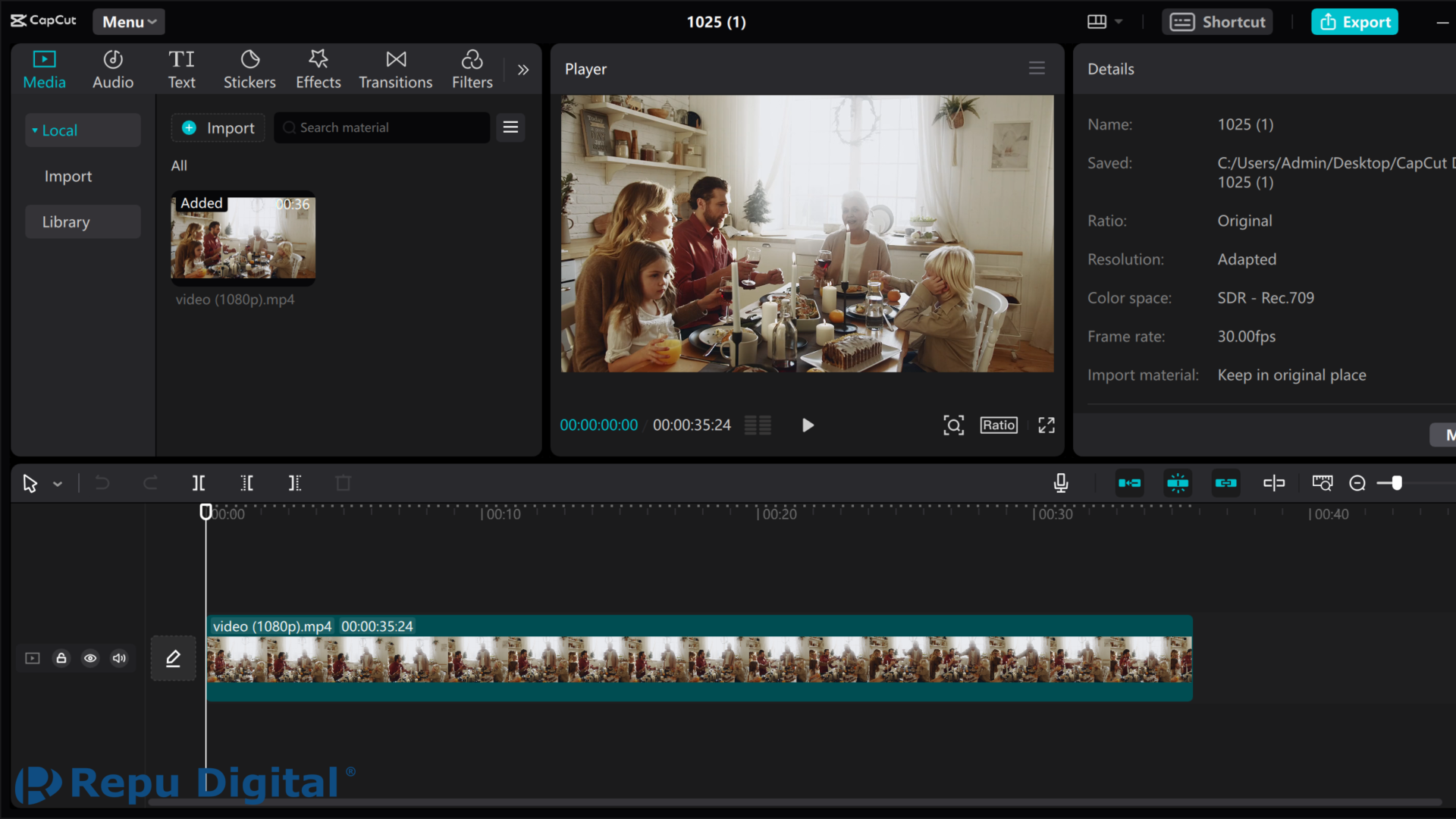Click the record voiceover microphone icon
The height and width of the screenshot is (819, 1456).
pyautogui.click(x=1061, y=483)
